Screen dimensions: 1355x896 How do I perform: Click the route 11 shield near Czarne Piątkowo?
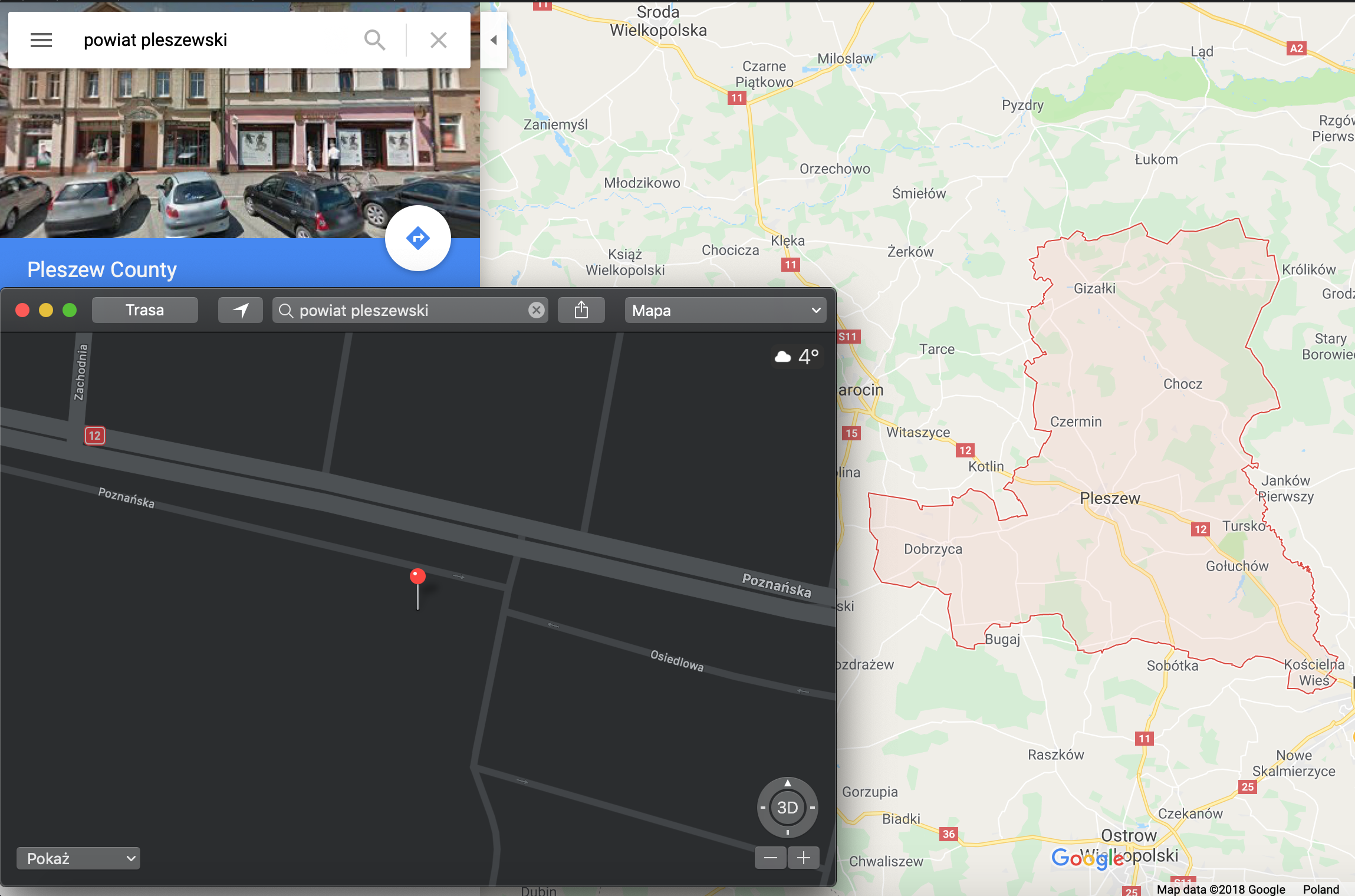click(736, 98)
